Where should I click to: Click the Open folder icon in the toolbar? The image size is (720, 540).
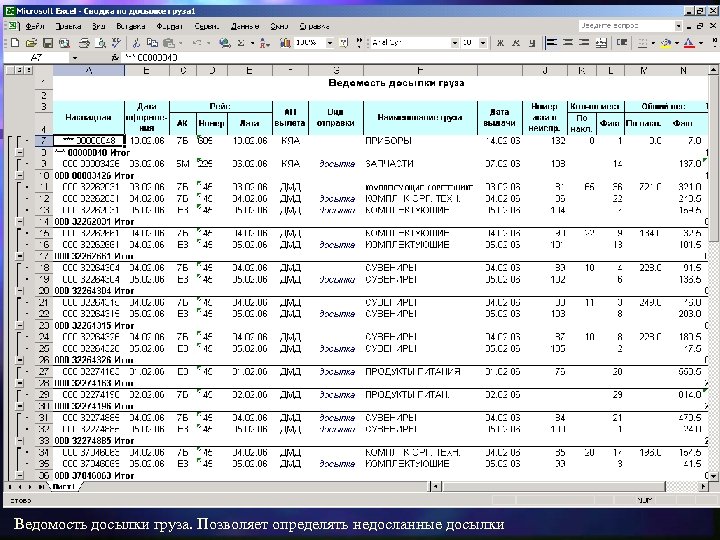[31, 43]
